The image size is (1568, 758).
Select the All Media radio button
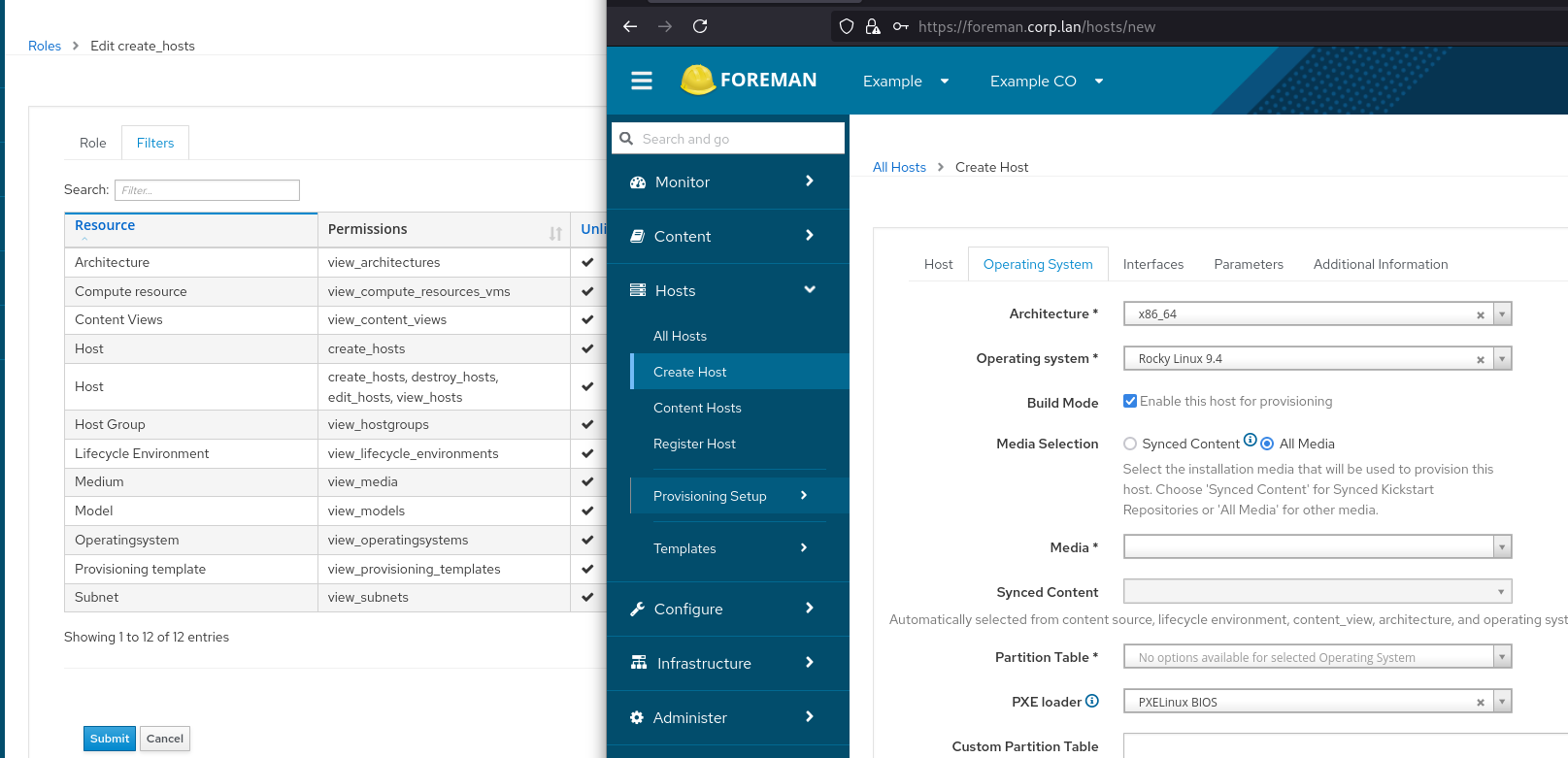[x=1267, y=444]
